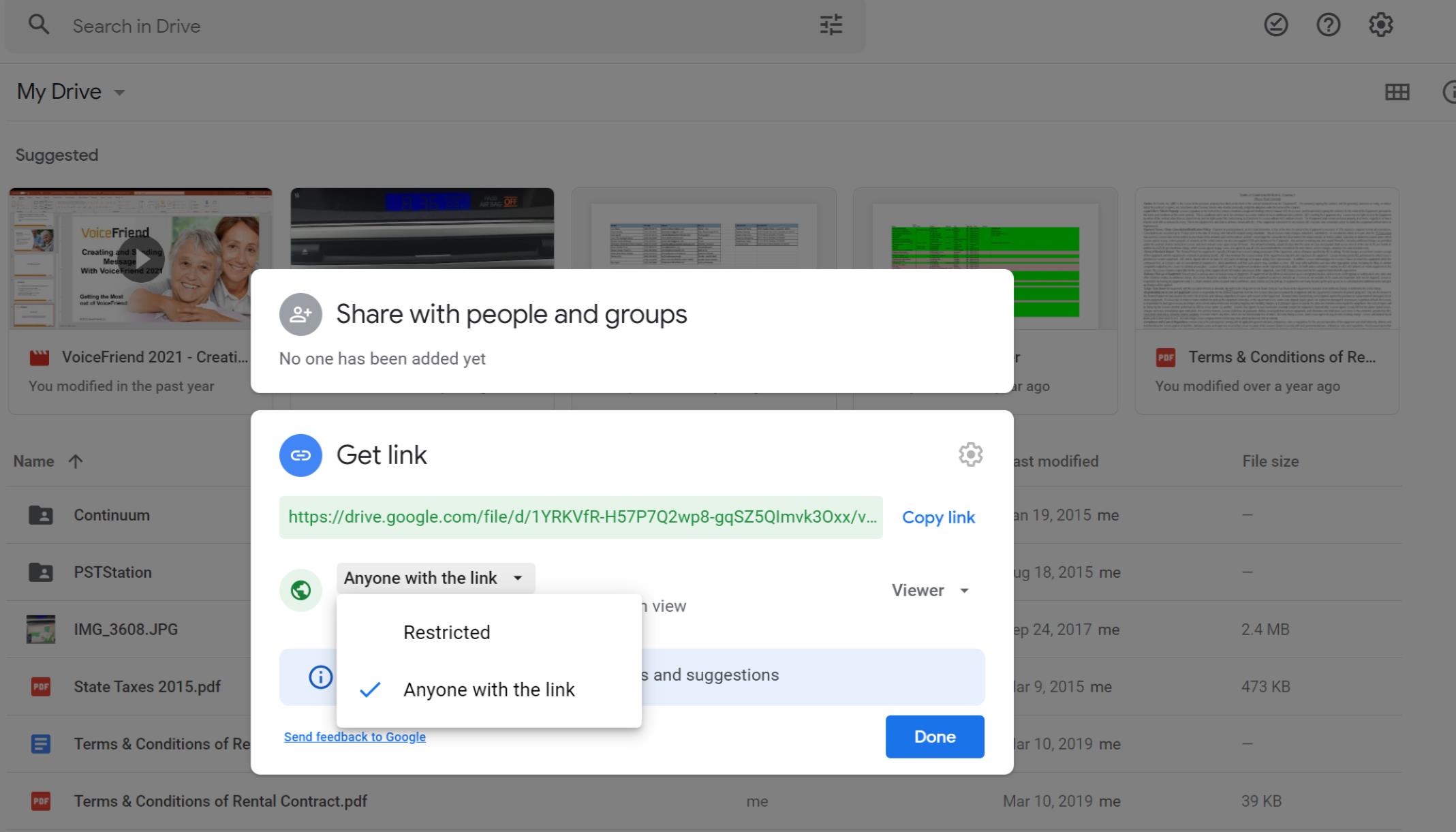
Task: Click the State Taxes 2015 PDF icon
Action: [x=40, y=686]
